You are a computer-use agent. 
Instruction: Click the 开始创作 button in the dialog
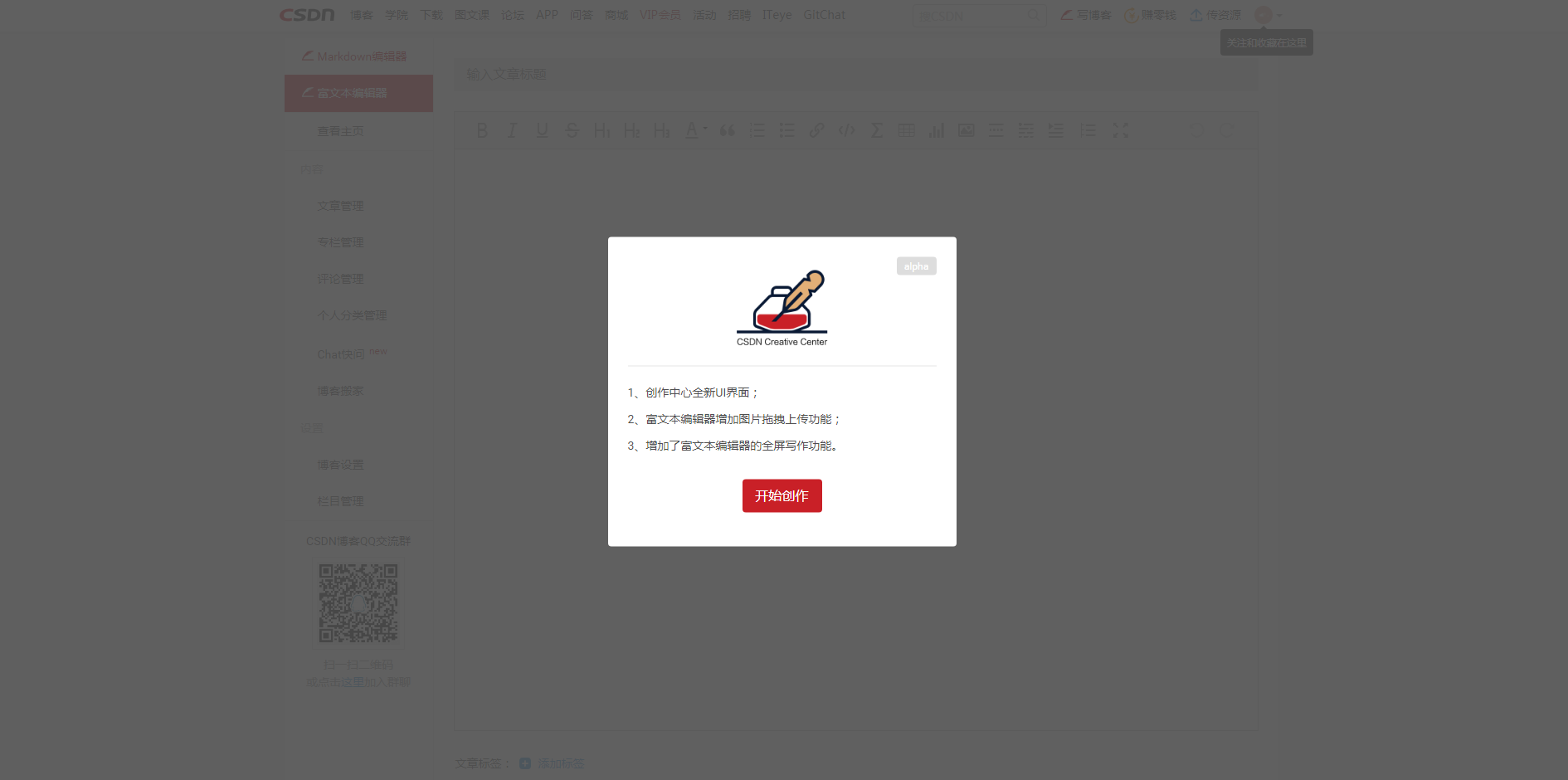pos(782,495)
